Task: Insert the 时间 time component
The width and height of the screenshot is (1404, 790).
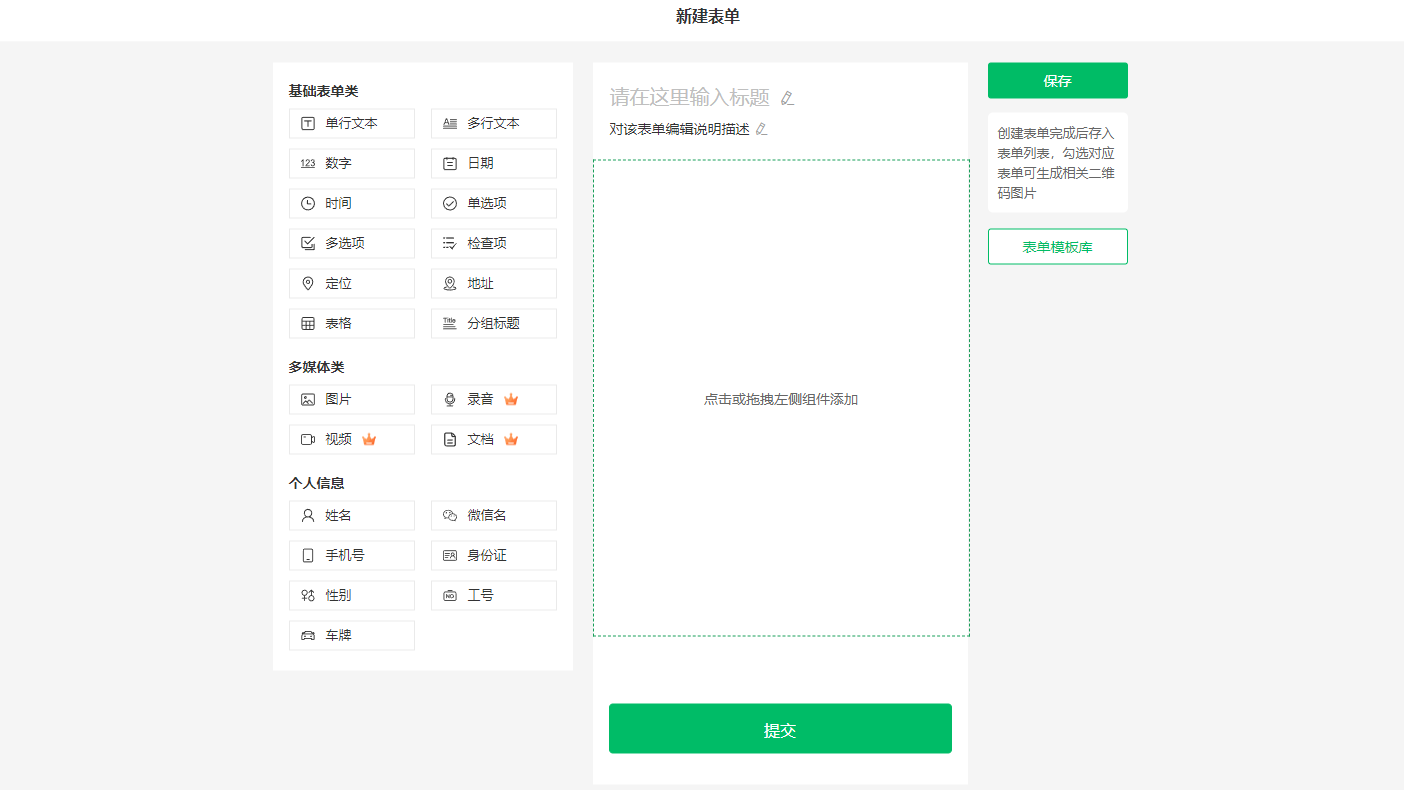Action: [x=351, y=203]
